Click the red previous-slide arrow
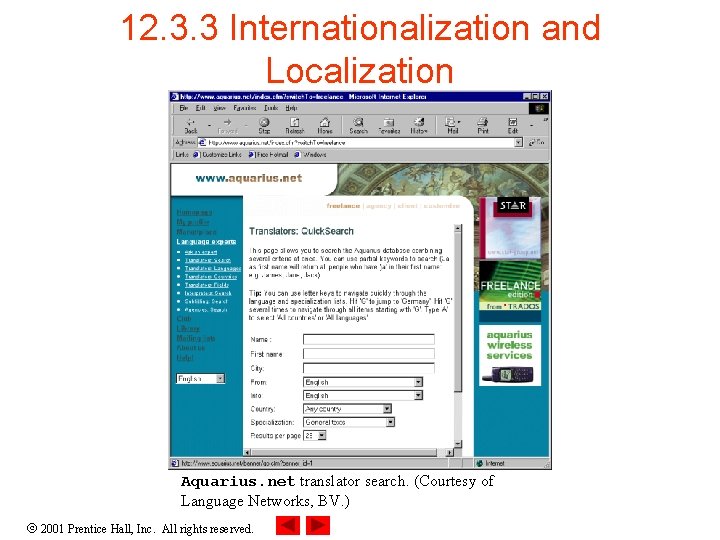 (x=287, y=525)
